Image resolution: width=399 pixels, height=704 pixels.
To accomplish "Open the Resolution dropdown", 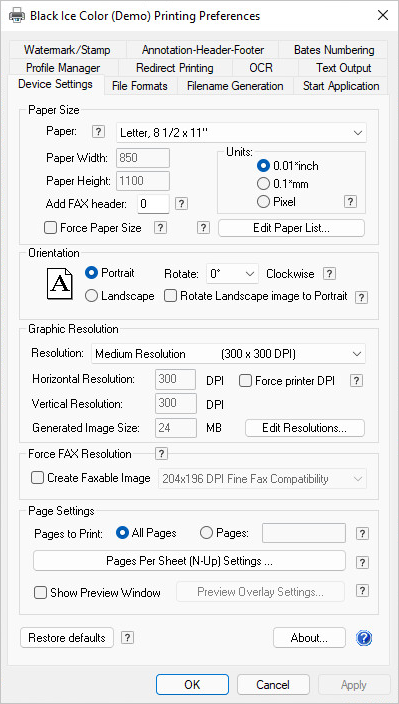I will (228, 354).
